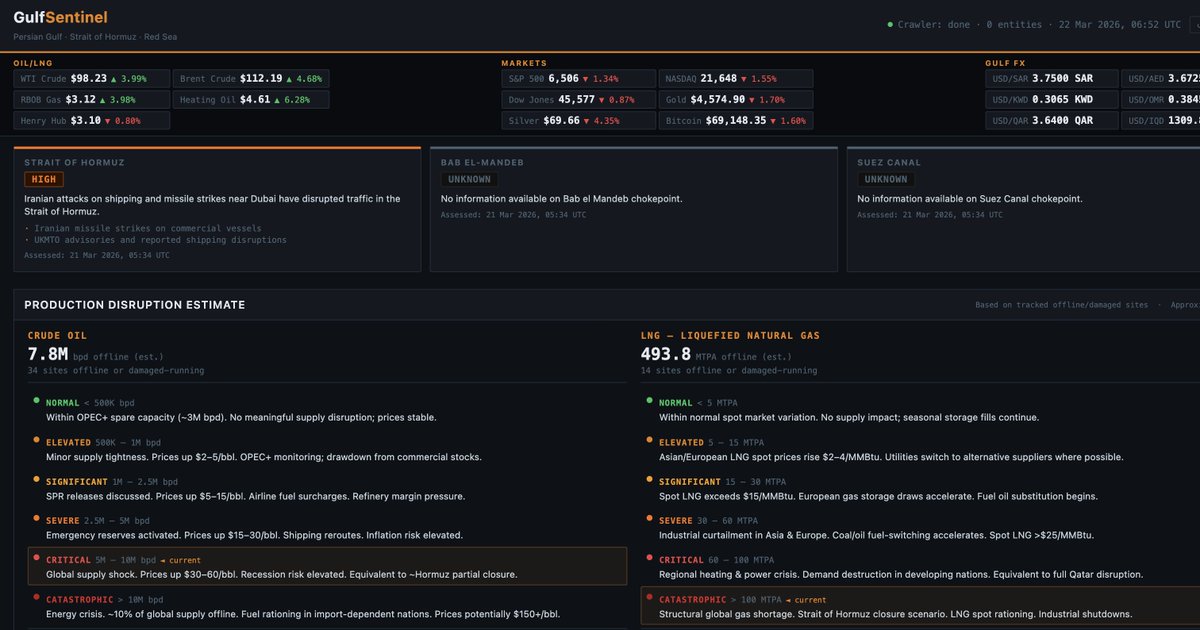Click the USD/KWD 0.3065 rate
The width and height of the screenshot is (1200, 630).
click(1051, 100)
